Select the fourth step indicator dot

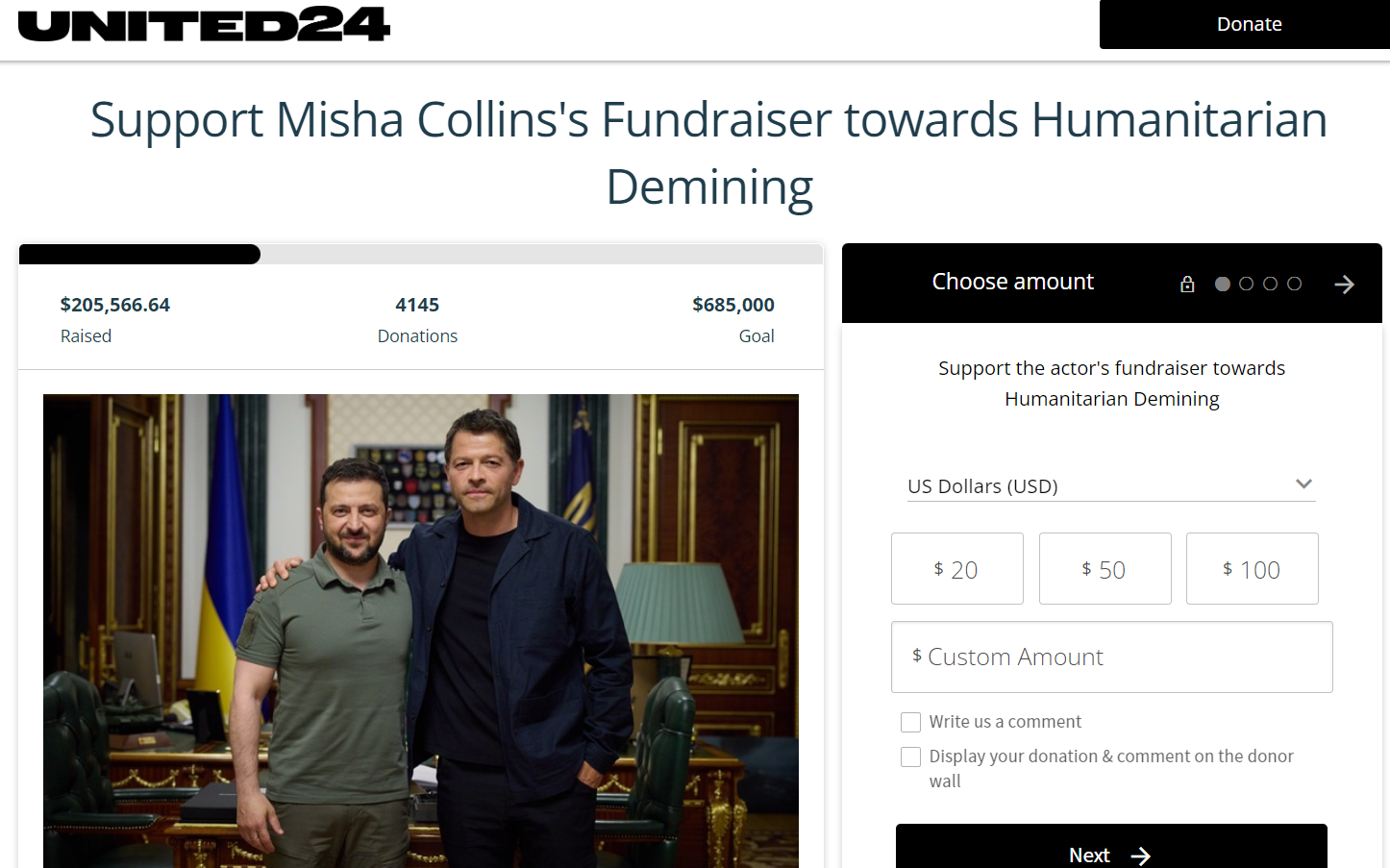(1295, 284)
